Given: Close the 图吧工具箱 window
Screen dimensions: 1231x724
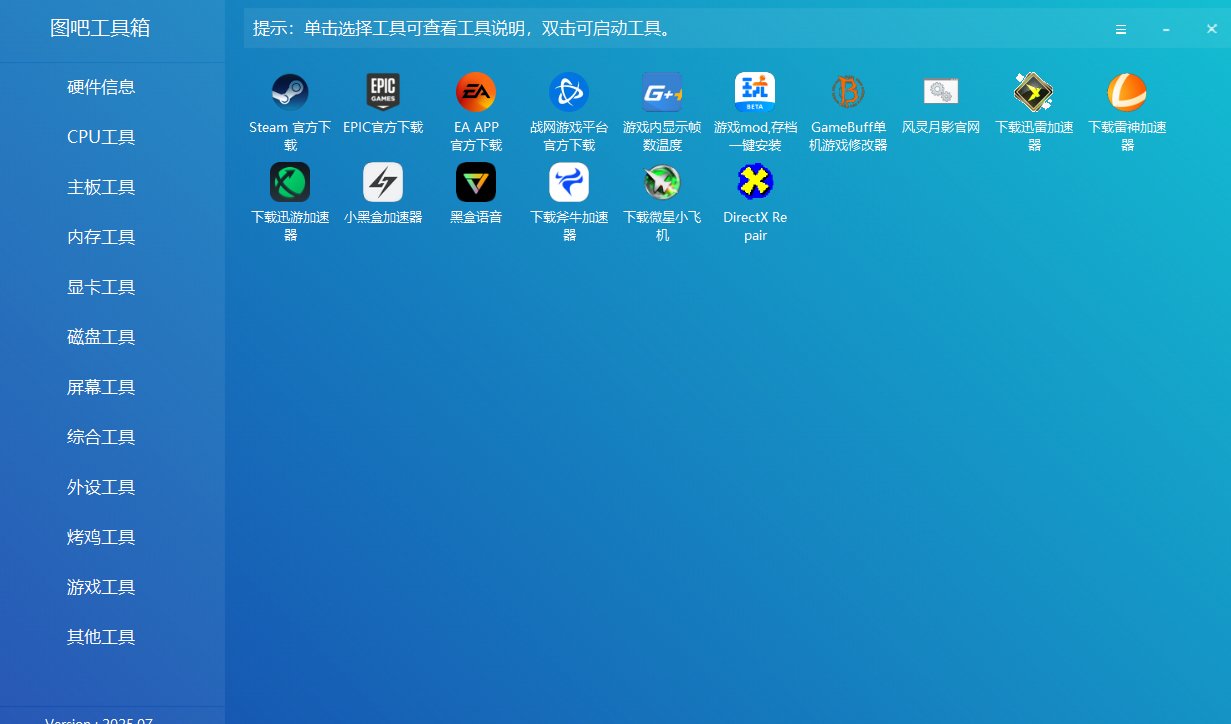Looking at the screenshot, I should [1211, 29].
